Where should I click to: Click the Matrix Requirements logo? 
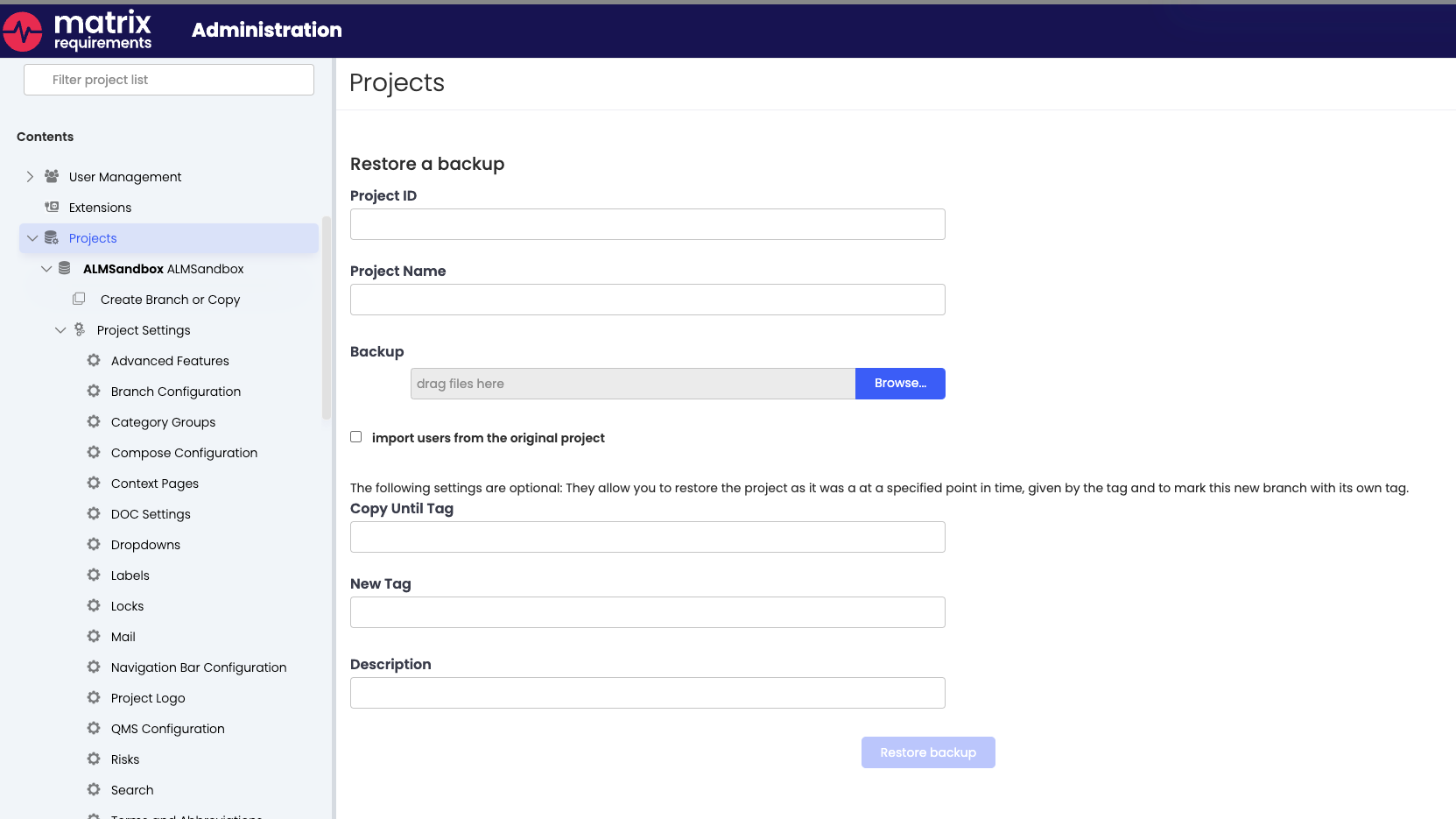coord(78,30)
